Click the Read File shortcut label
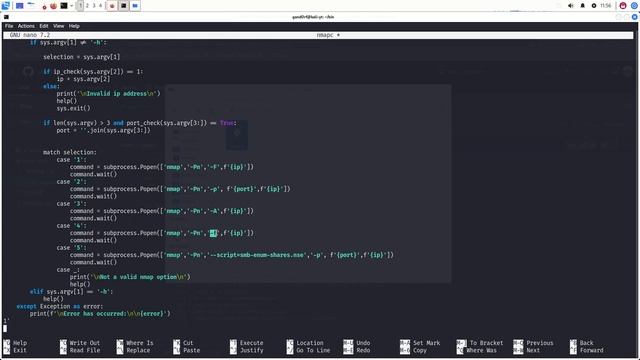This screenshot has width=640, height=360. click(x=84, y=350)
